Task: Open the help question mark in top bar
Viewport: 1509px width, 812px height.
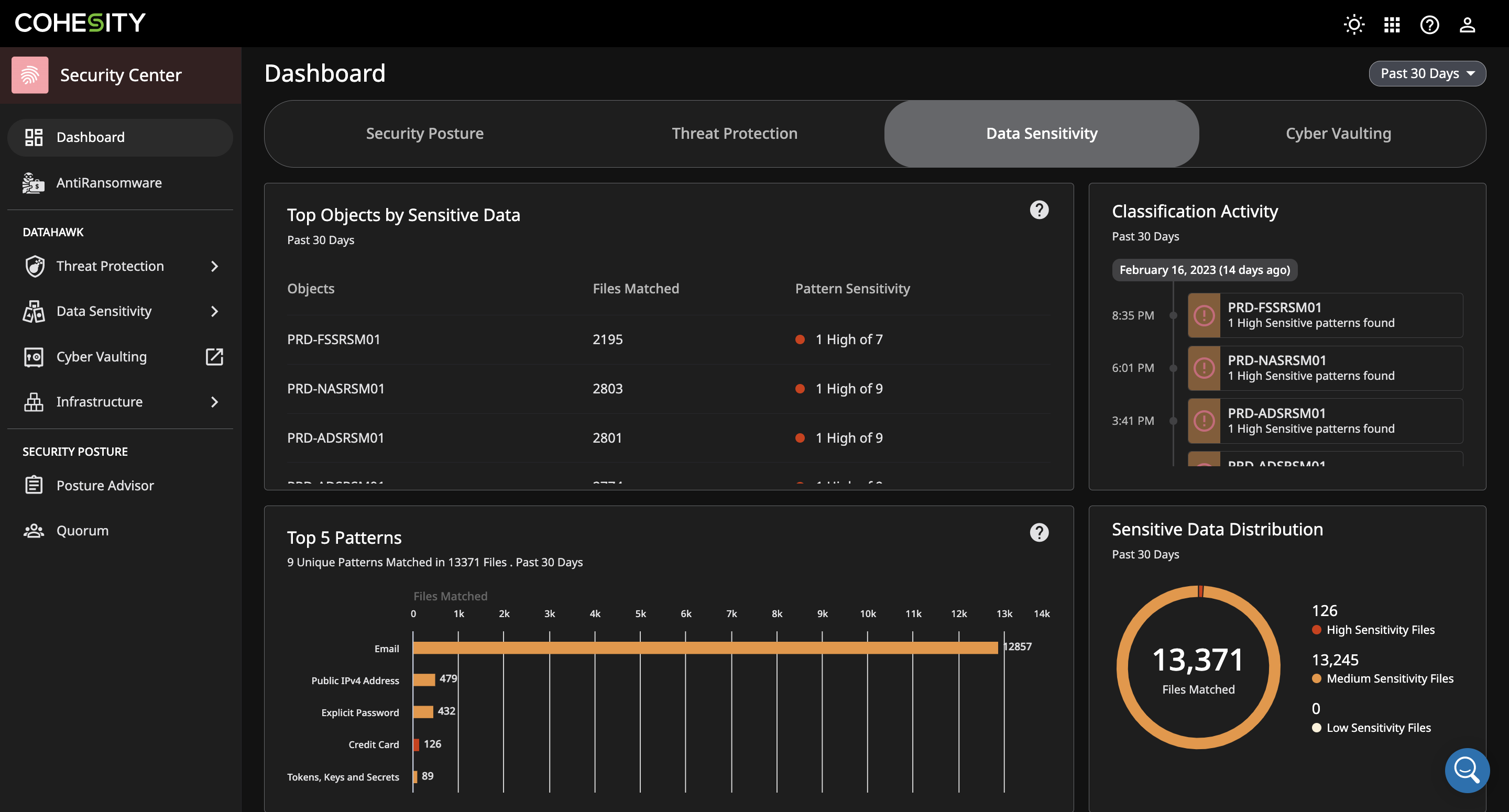Action: point(1429,25)
